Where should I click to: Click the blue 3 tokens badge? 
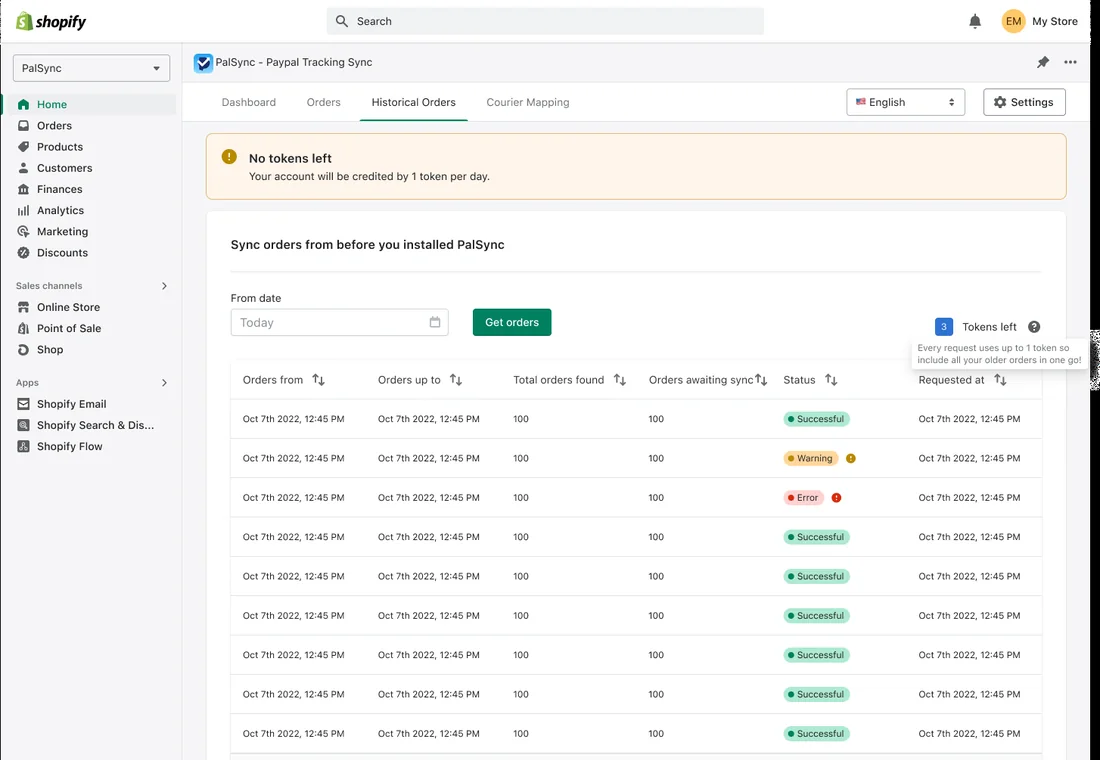(944, 327)
